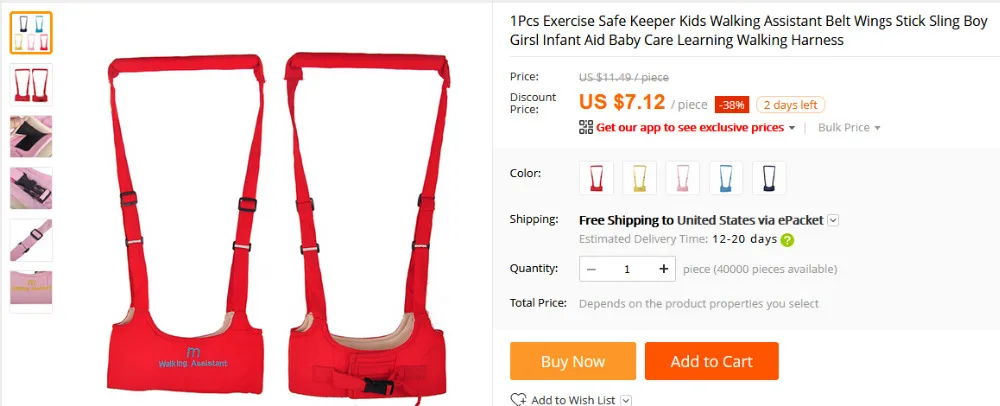Click the quantity input field

pyautogui.click(x=627, y=269)
